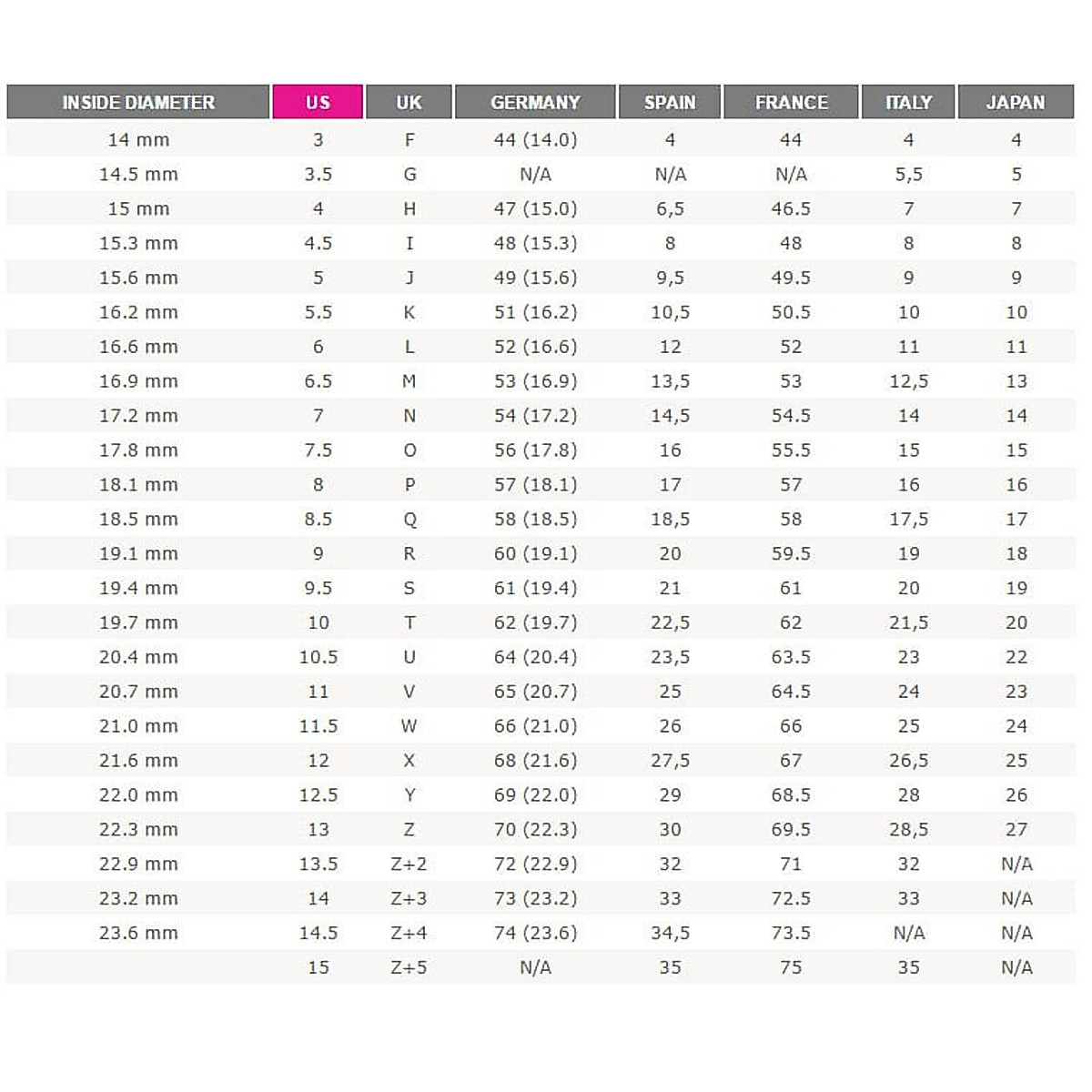Click the Spain size 34,5 cell
The width and height of the screenshot is (1092, 1092).
(x=670, y=933)
